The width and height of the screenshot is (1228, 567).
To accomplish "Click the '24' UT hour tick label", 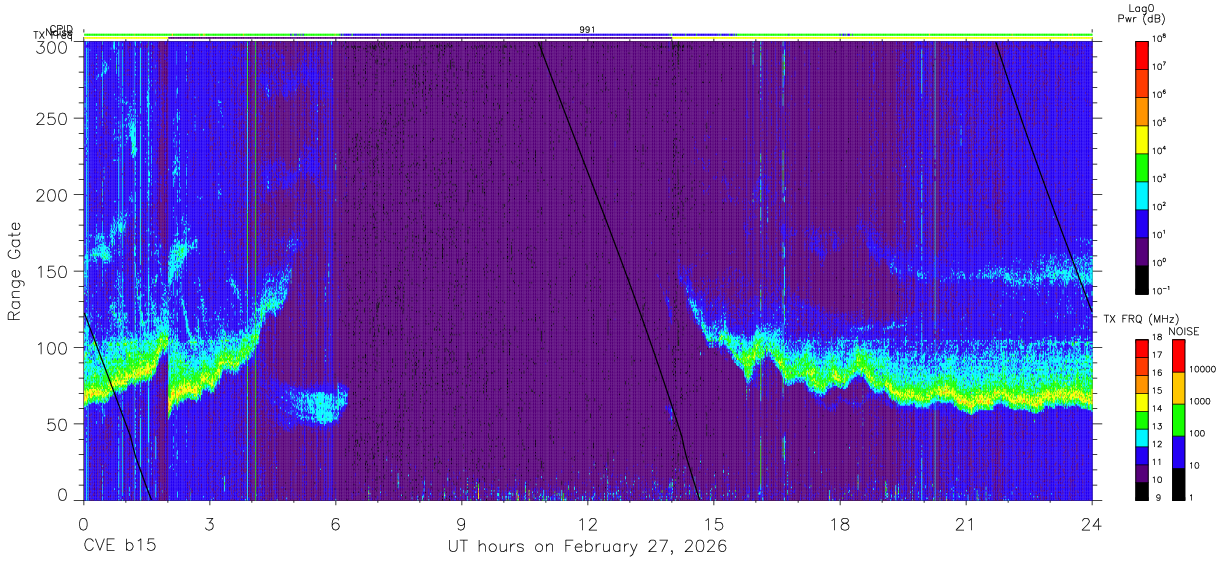I will (x=1091, y=524).
